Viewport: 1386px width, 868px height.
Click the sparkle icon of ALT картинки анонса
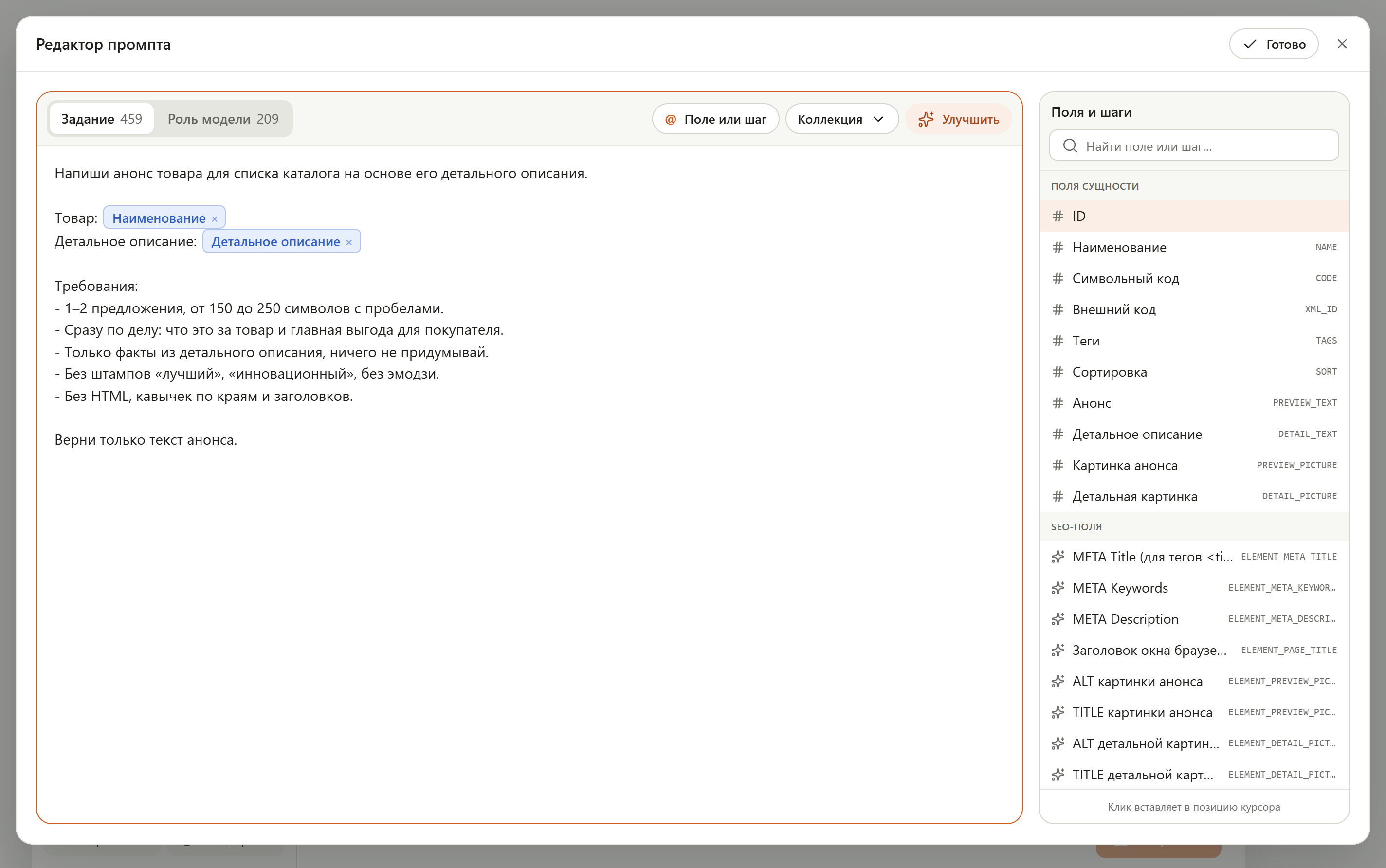pyautogui.click(x=1058, y=682)
